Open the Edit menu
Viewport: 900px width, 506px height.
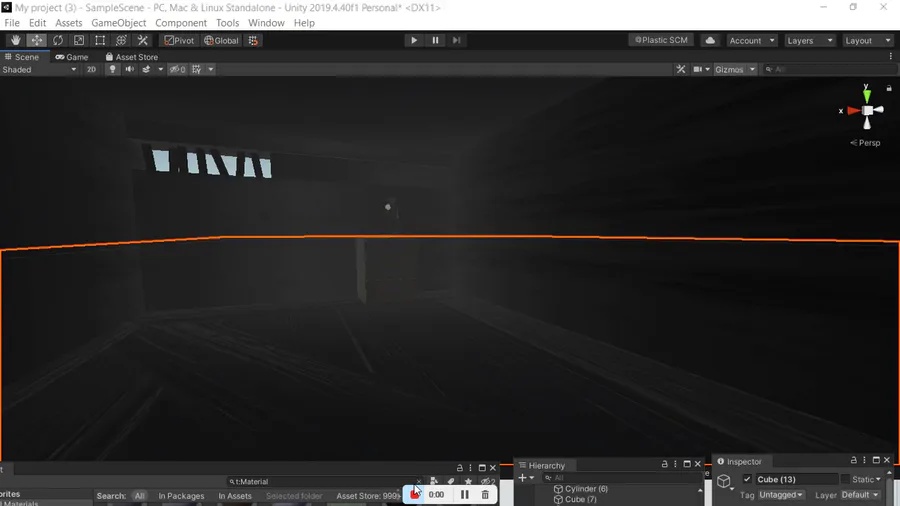pos(37,23)
